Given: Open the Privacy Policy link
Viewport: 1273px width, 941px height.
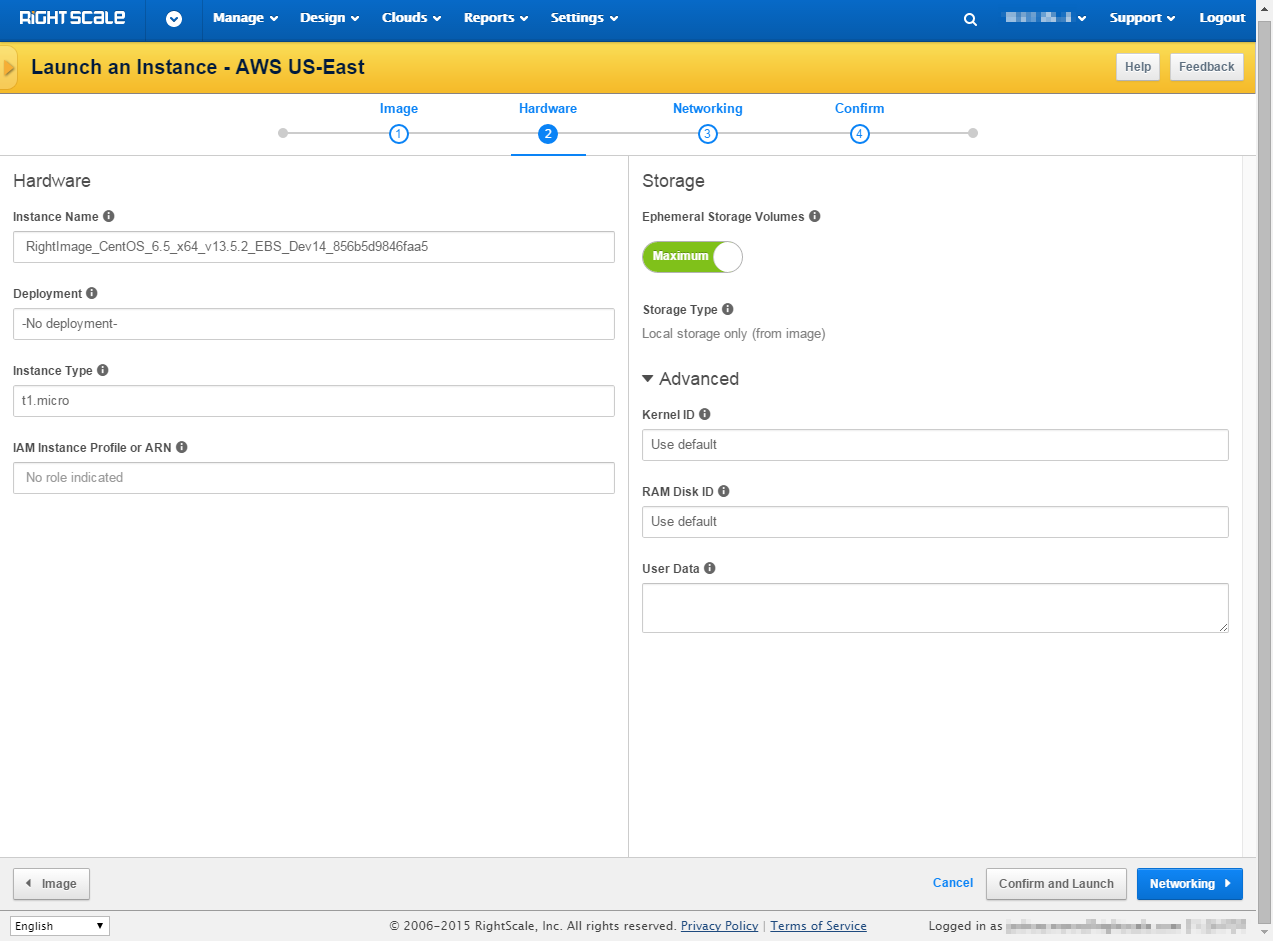Looking at the screenshot, I should 720,926.
